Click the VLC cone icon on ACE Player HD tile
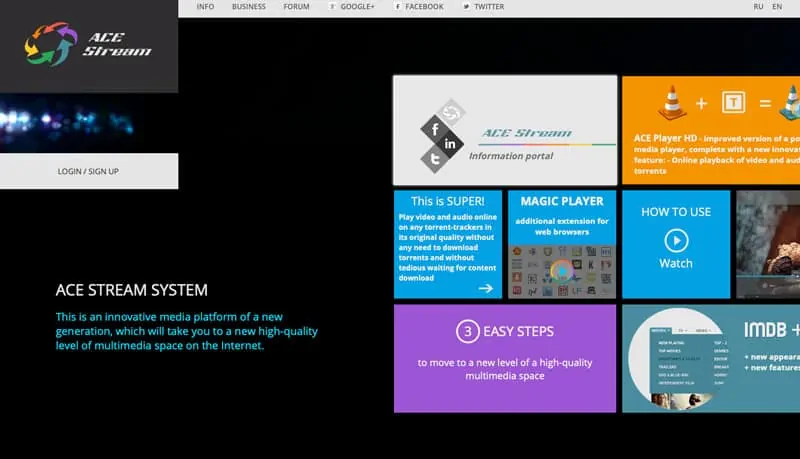The image size is (800, 459). pyautogui.click(x=671, y=103)
